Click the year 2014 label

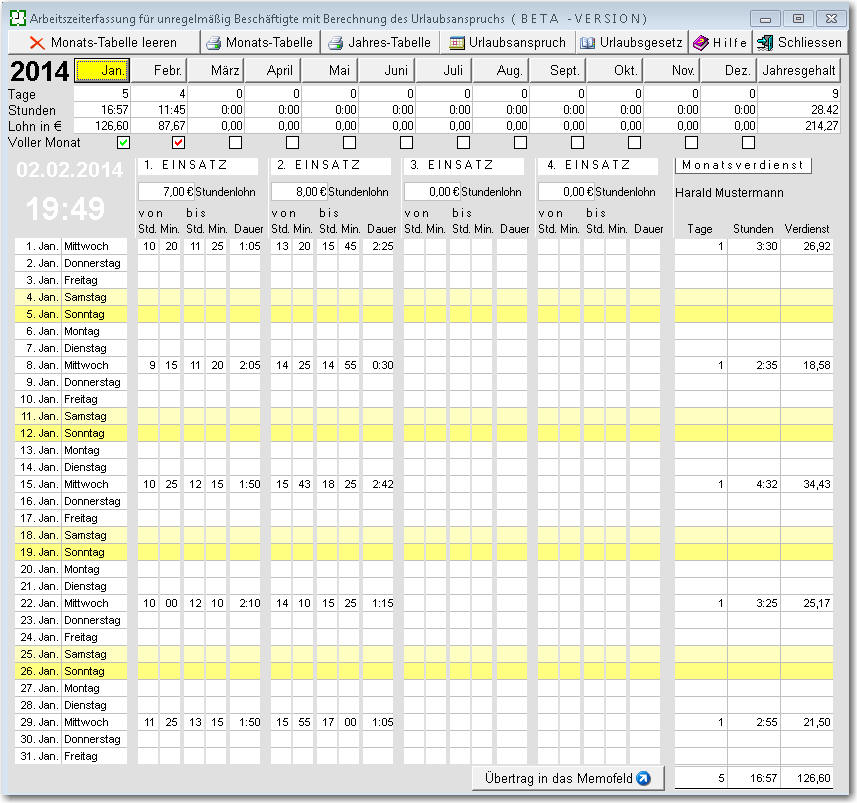pyautogui.click(x=40, y=71)
